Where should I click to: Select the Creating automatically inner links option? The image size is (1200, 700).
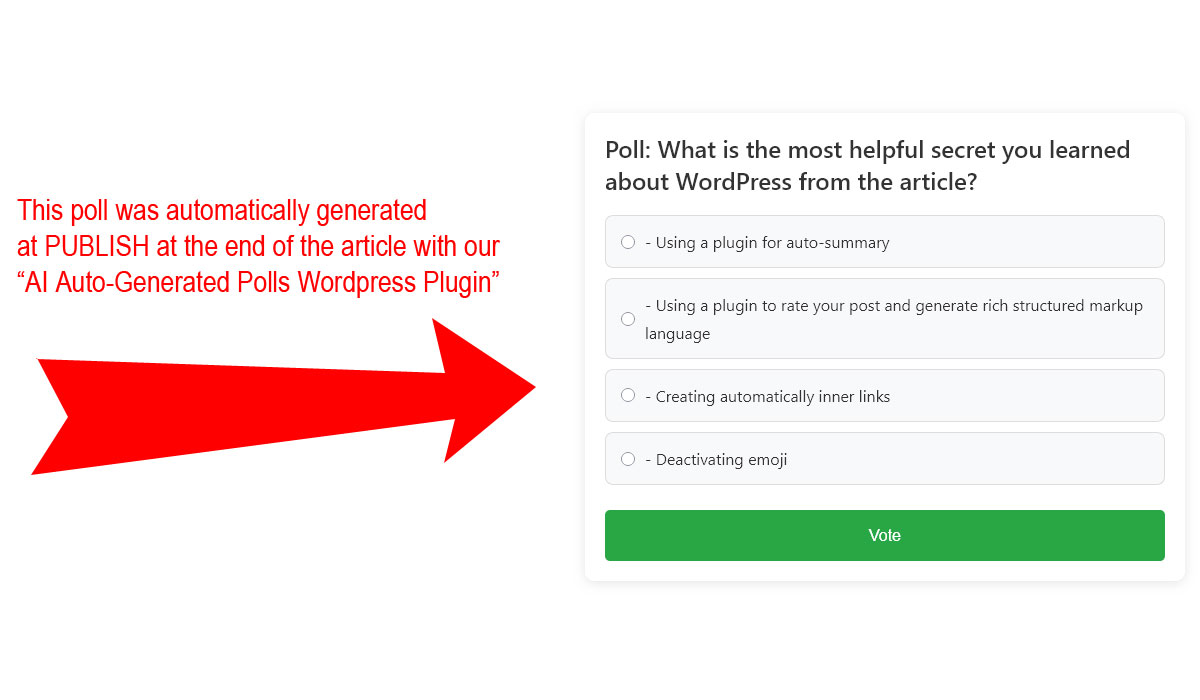click(627, 395)
